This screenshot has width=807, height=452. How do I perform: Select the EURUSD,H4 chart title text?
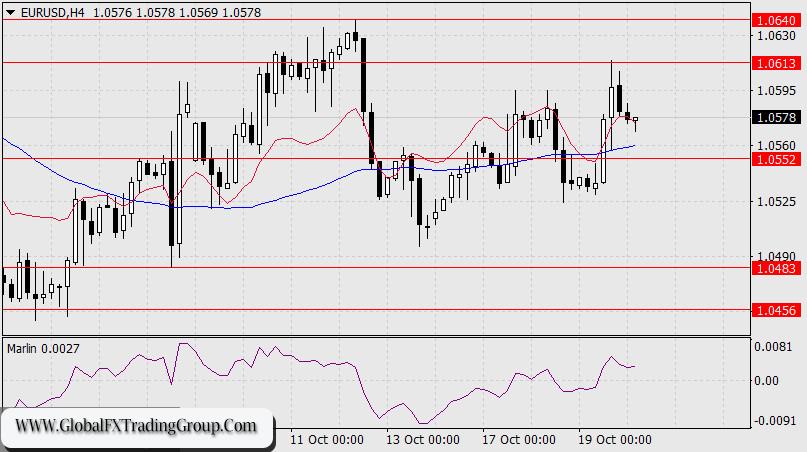coord(52,13)
